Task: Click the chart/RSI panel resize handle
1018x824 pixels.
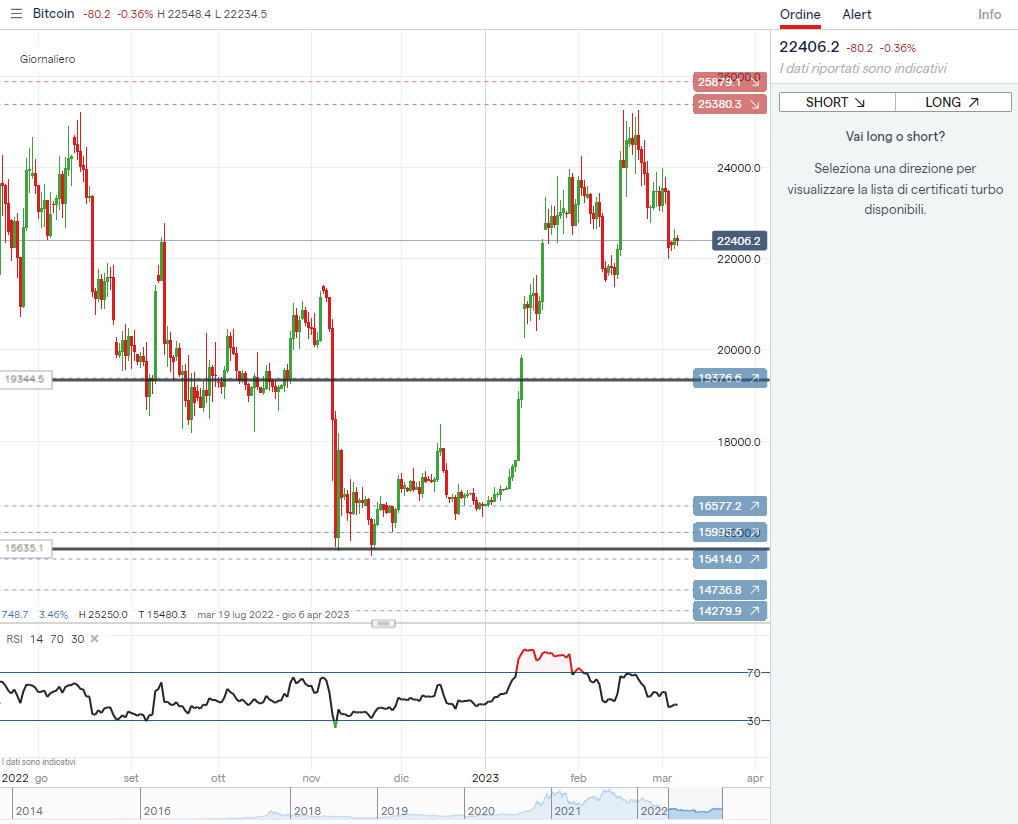Action: tap(384, 624)
